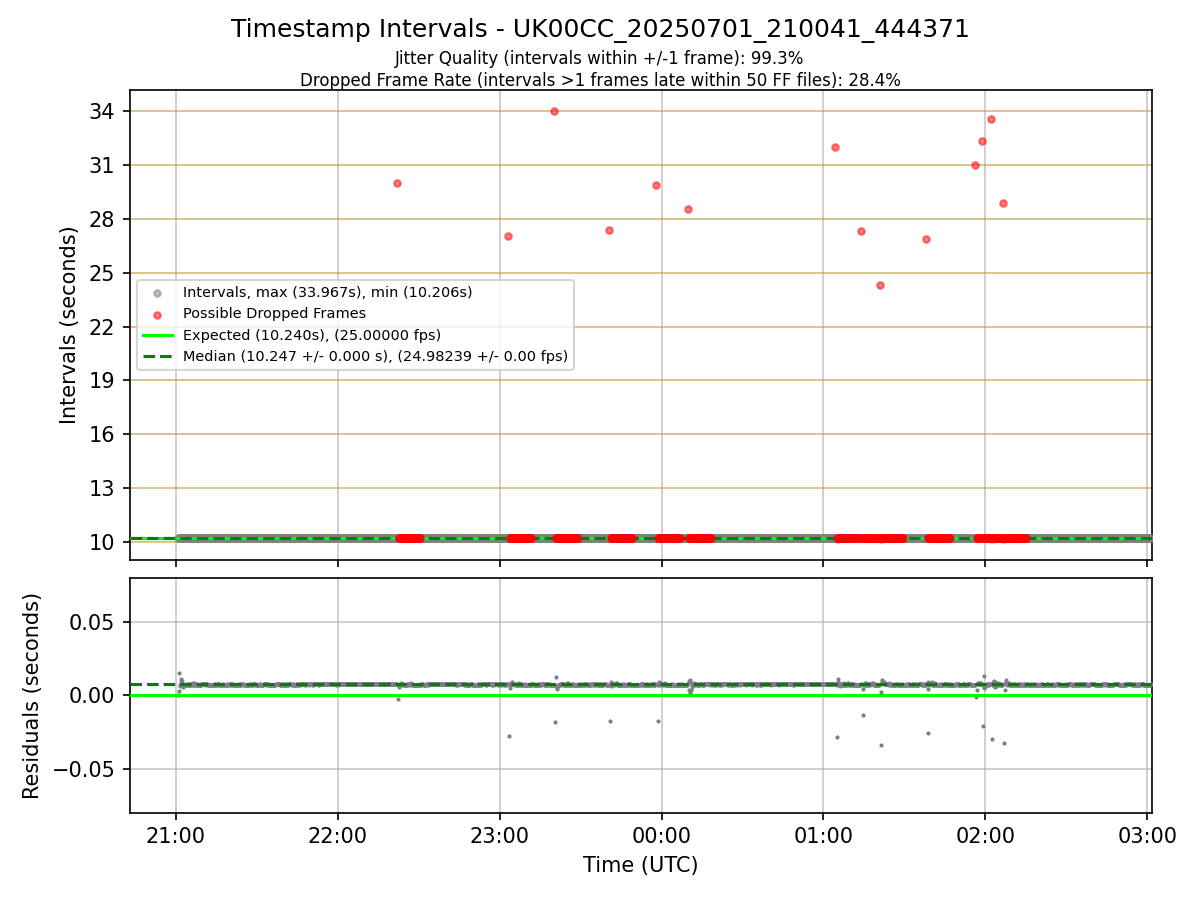
Task: Click the 'Residuals (seconds)' y-axis label
Action: [32, 696]
